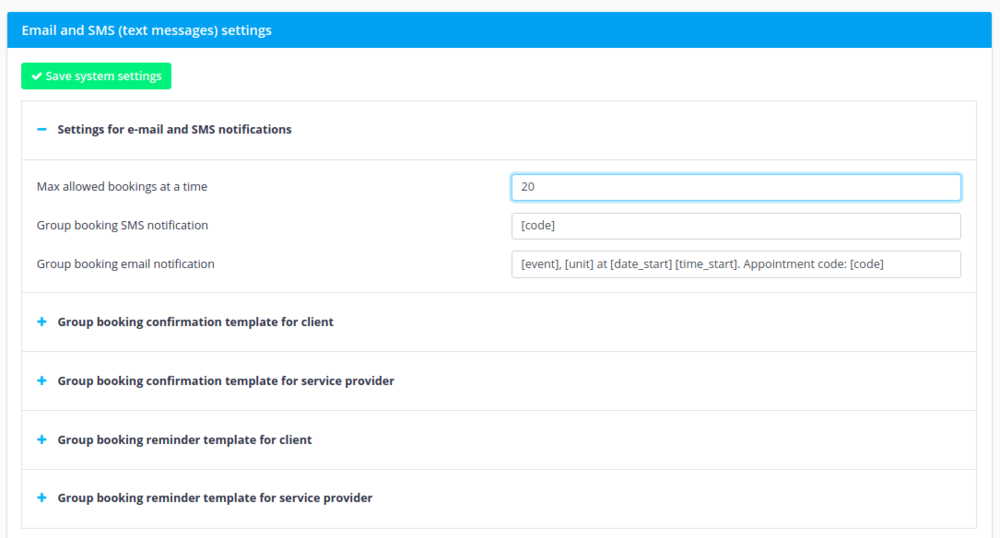The image size is (1000, 538).
Task: Open 'Group booking reminder template for client' section
Action: point(184,440)
